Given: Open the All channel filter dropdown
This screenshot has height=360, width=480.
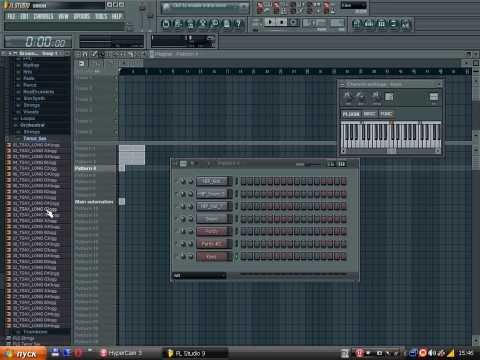Looking at the screenshot, I should coord(200,276).
